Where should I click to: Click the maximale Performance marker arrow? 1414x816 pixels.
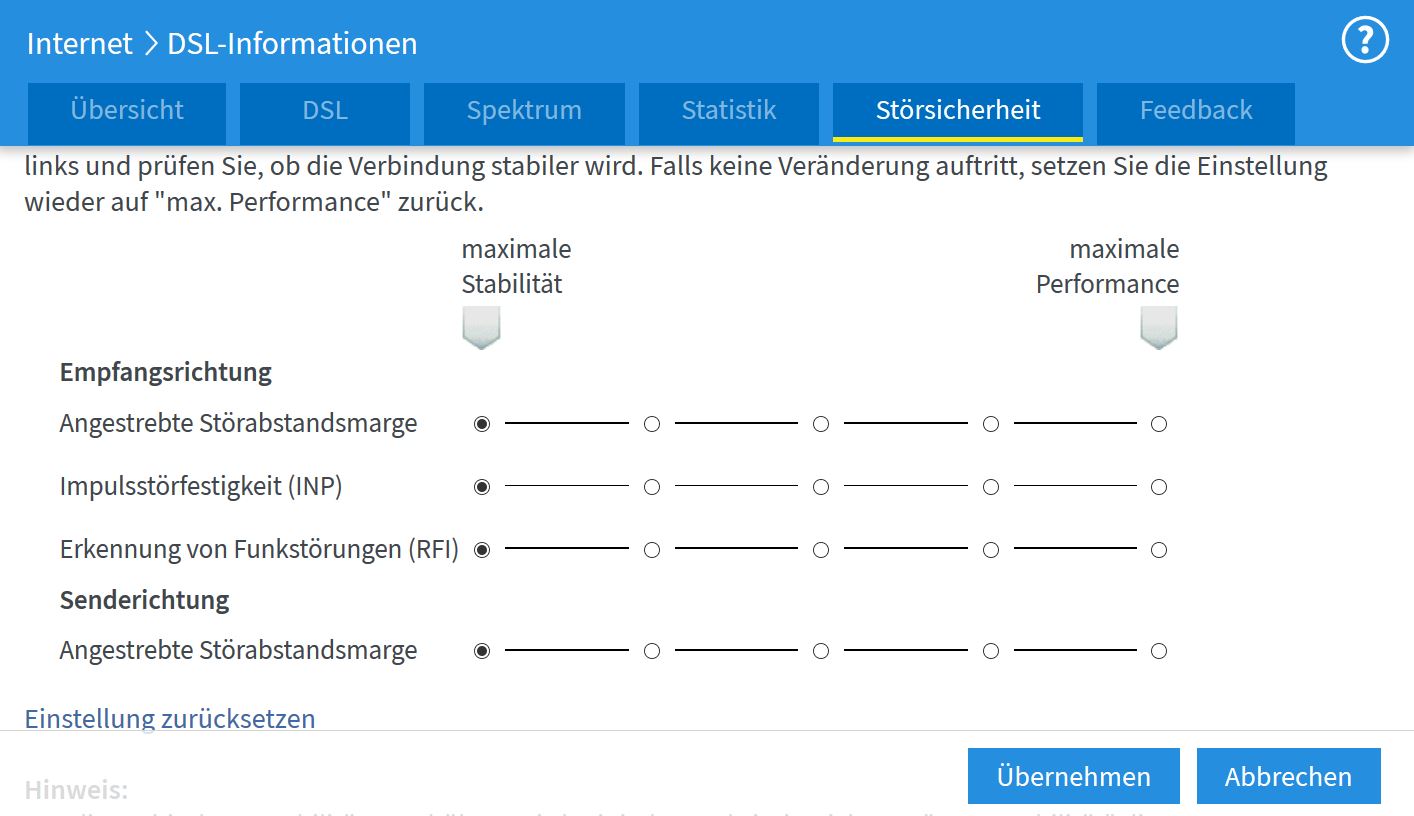coord(1159,328)
